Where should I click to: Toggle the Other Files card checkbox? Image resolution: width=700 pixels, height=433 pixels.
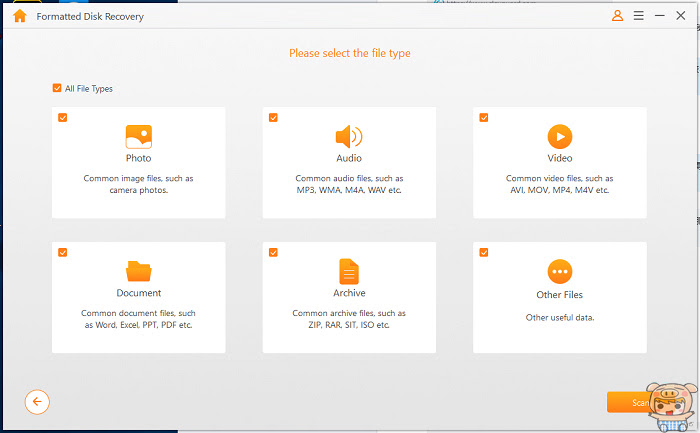coord(483,252)
